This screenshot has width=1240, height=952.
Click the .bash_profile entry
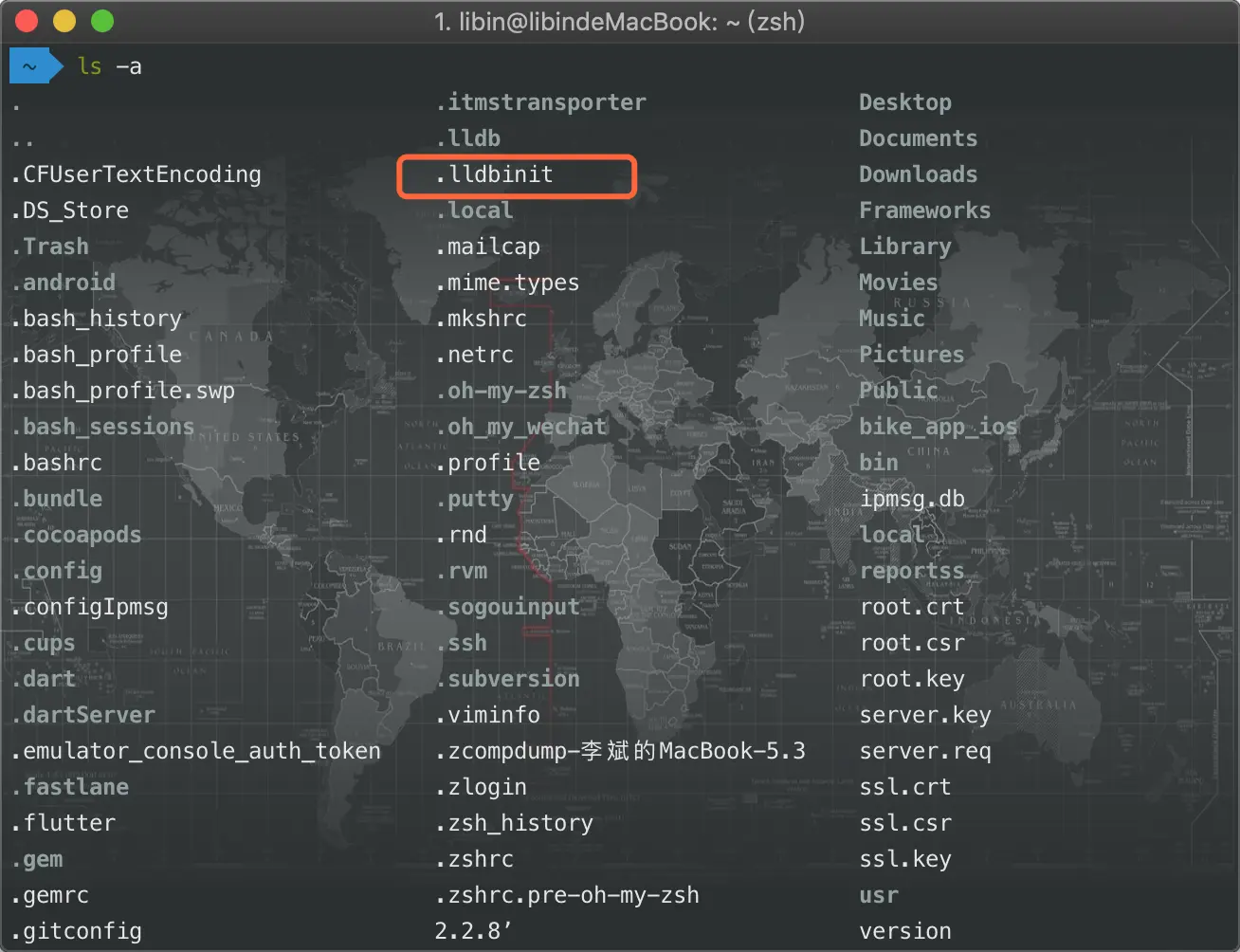(x=97, y=355)
